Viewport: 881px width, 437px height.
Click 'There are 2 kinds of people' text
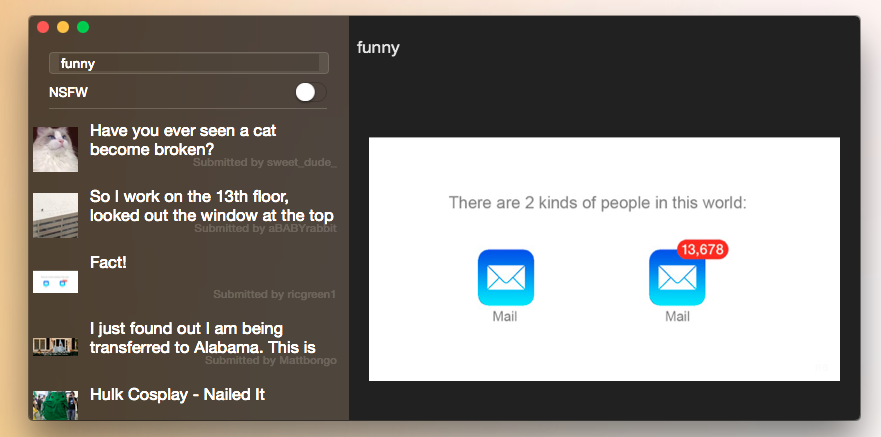point(598,203)
